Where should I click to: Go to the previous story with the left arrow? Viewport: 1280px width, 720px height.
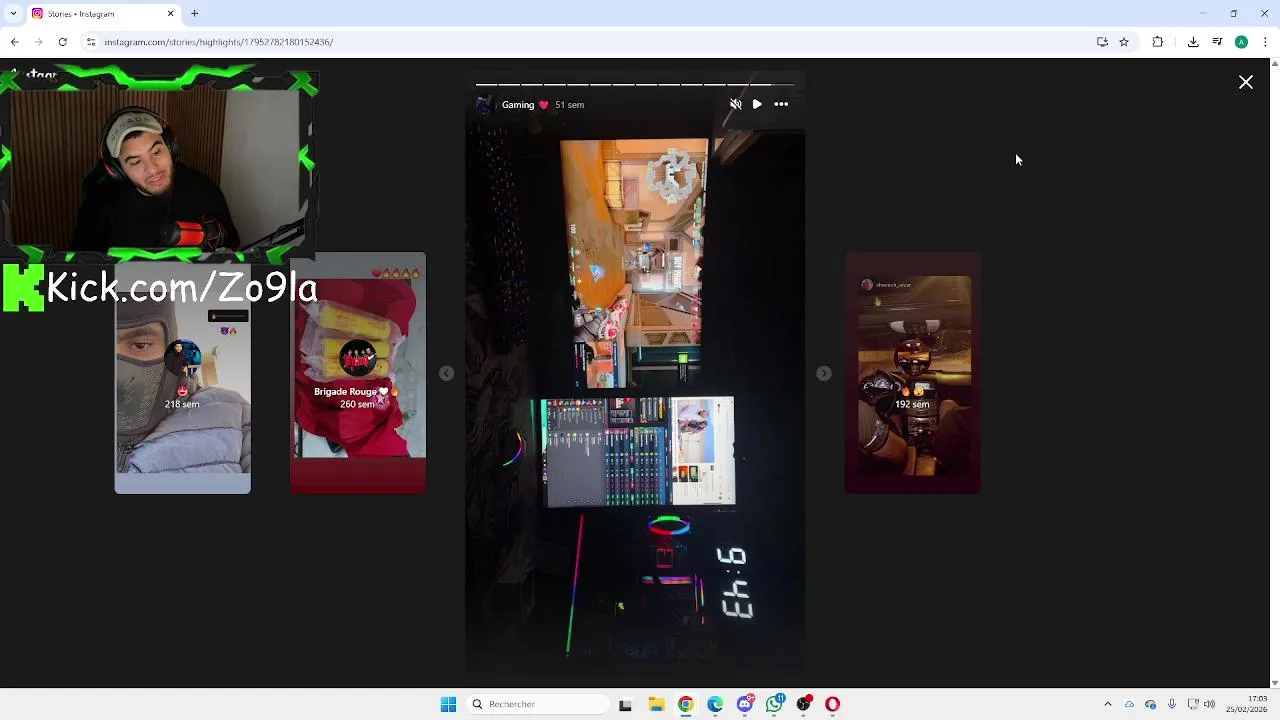(x=447, y=373)
